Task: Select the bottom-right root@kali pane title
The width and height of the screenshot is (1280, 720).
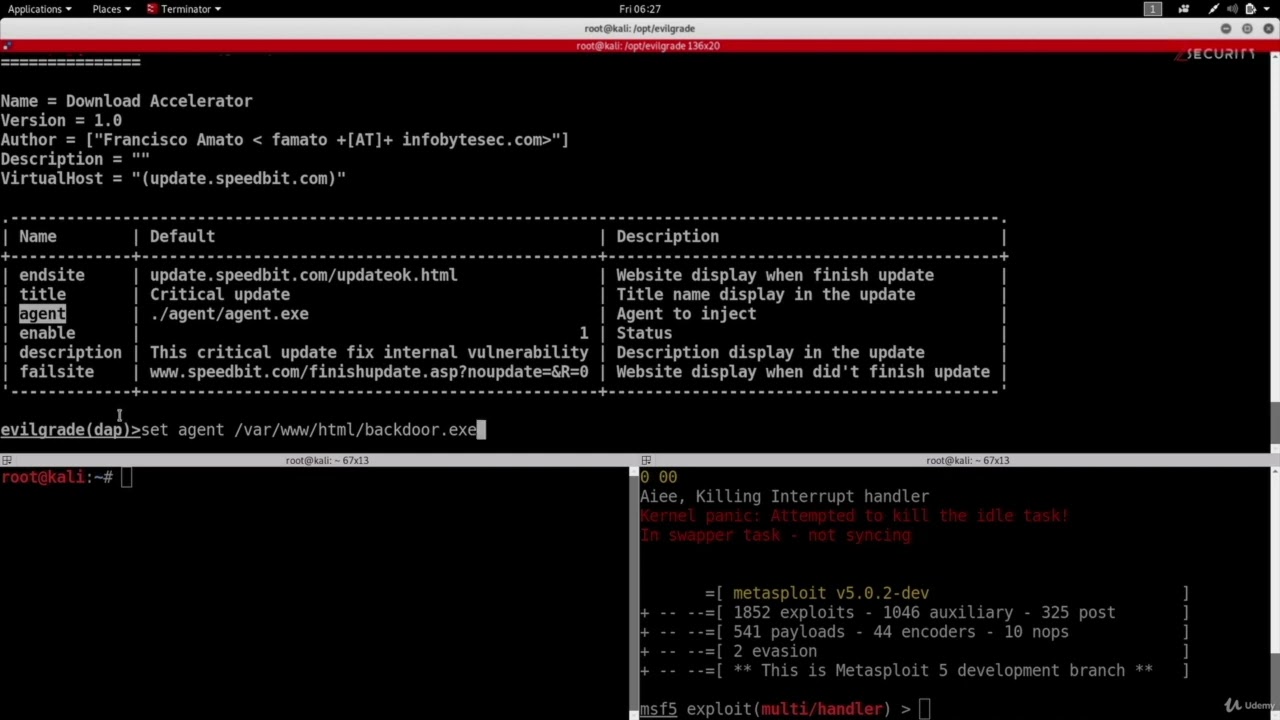Action: pyautogui.click(x=967, y=460)
